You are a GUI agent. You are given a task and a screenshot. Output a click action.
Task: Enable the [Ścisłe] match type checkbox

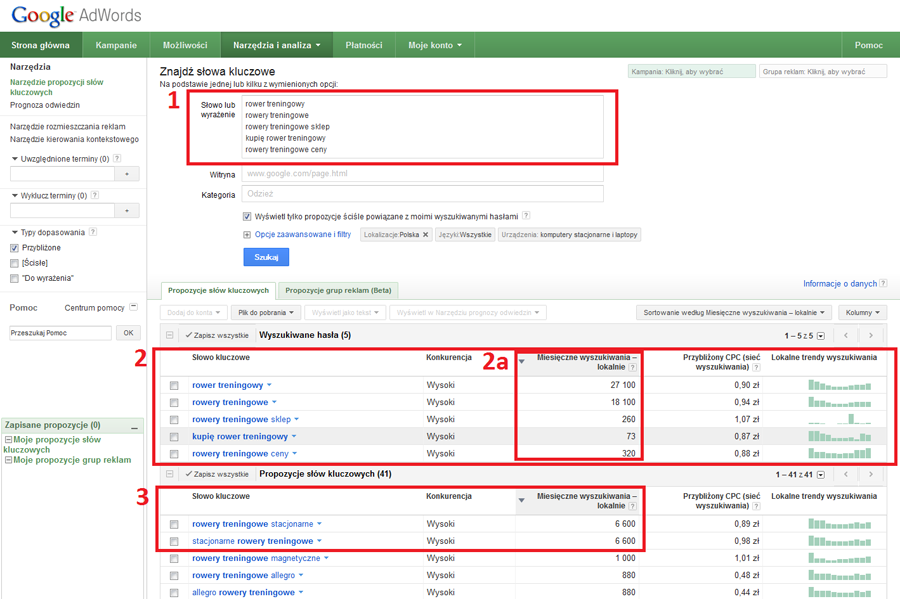[x=14, y=263]
